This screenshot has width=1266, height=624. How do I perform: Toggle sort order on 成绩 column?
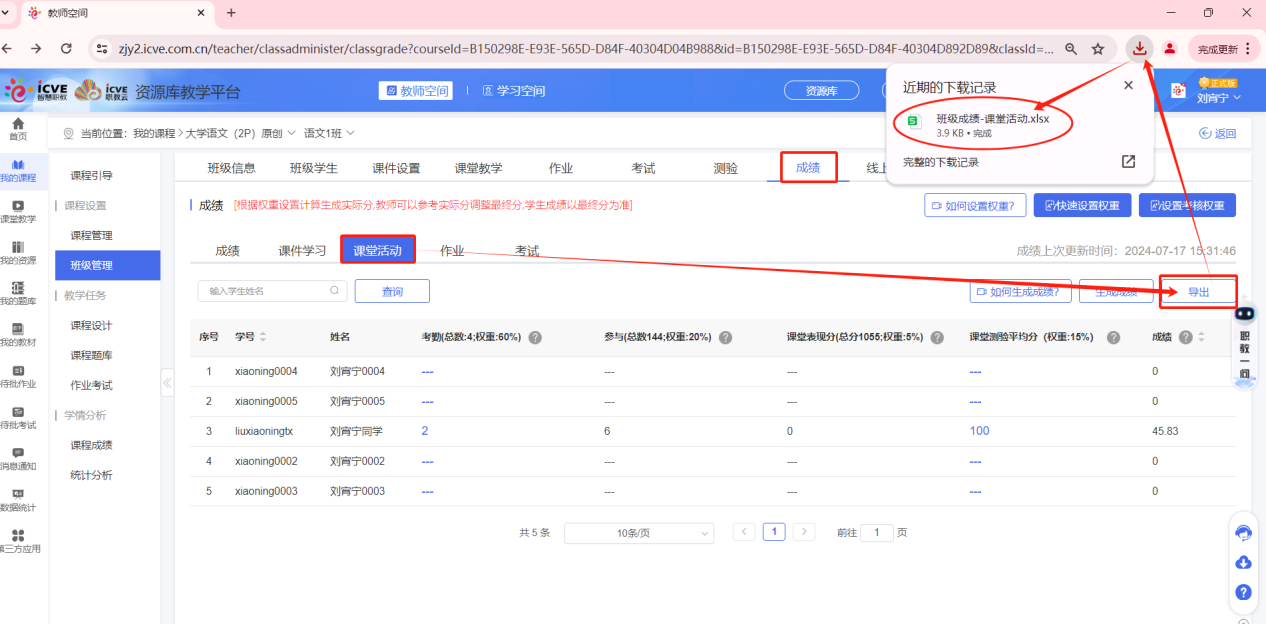pyautogui.click(x=1201, y=338)
